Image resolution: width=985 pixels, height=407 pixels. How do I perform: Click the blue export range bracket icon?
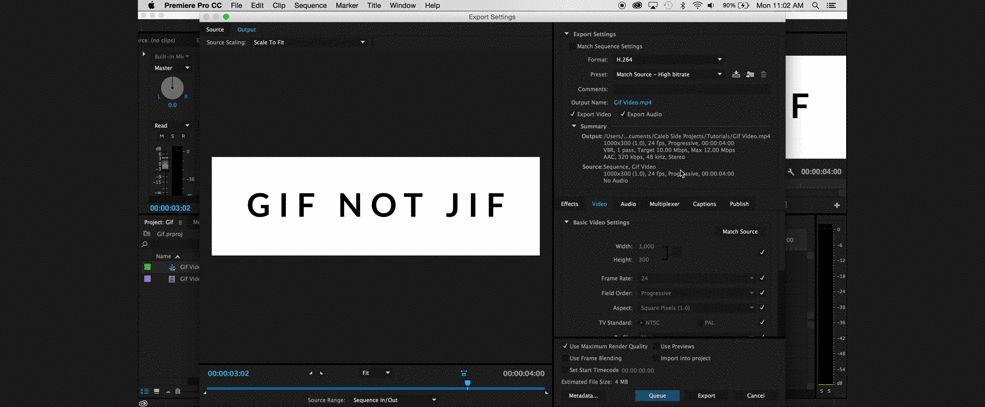coord(464,373)
